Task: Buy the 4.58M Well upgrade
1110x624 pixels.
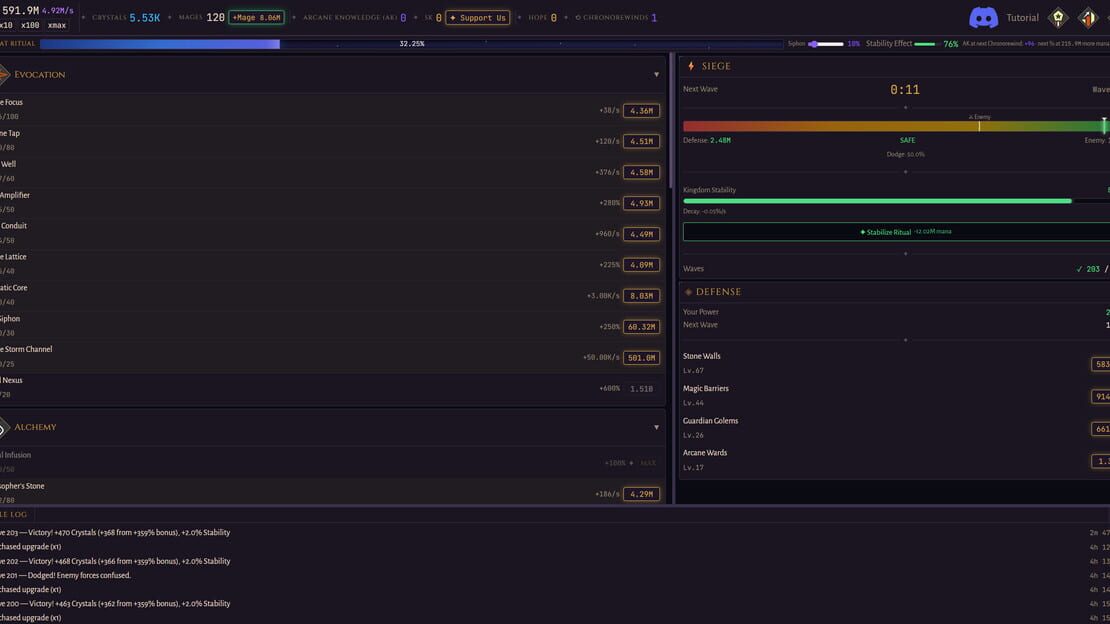Action: [x=641, y=172]
